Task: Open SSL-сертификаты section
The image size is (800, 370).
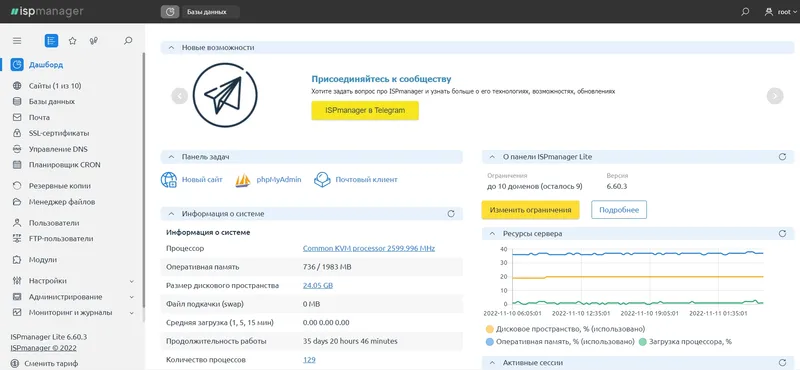Action: pos(59,133)
